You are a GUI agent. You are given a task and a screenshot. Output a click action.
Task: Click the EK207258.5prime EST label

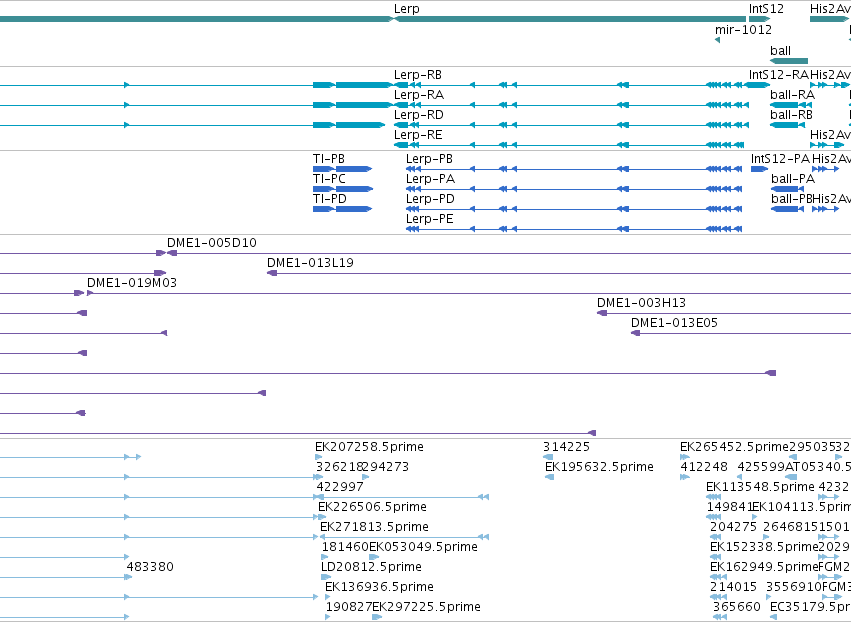370,447
